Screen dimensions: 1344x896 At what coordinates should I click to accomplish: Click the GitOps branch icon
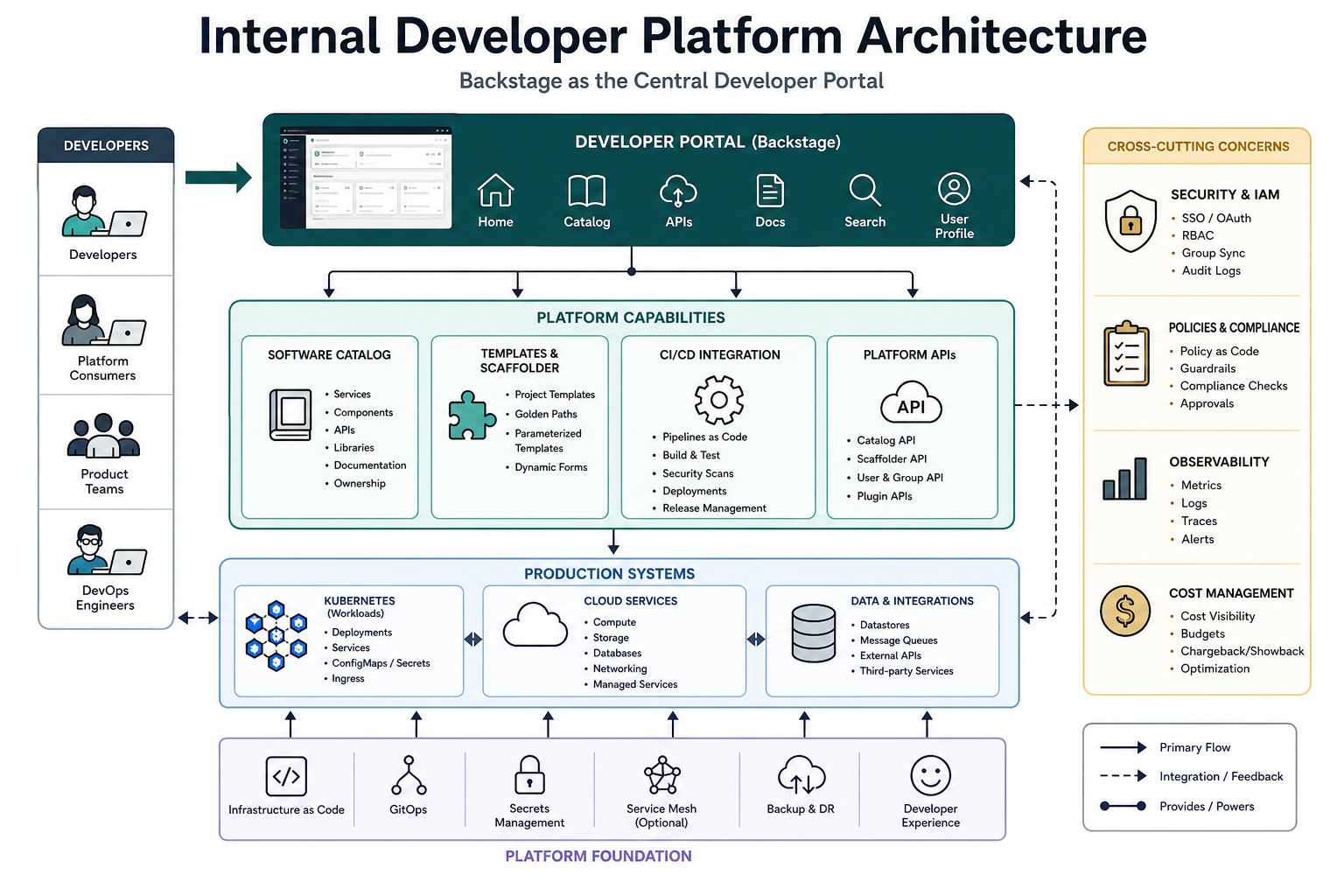[409, 776]
